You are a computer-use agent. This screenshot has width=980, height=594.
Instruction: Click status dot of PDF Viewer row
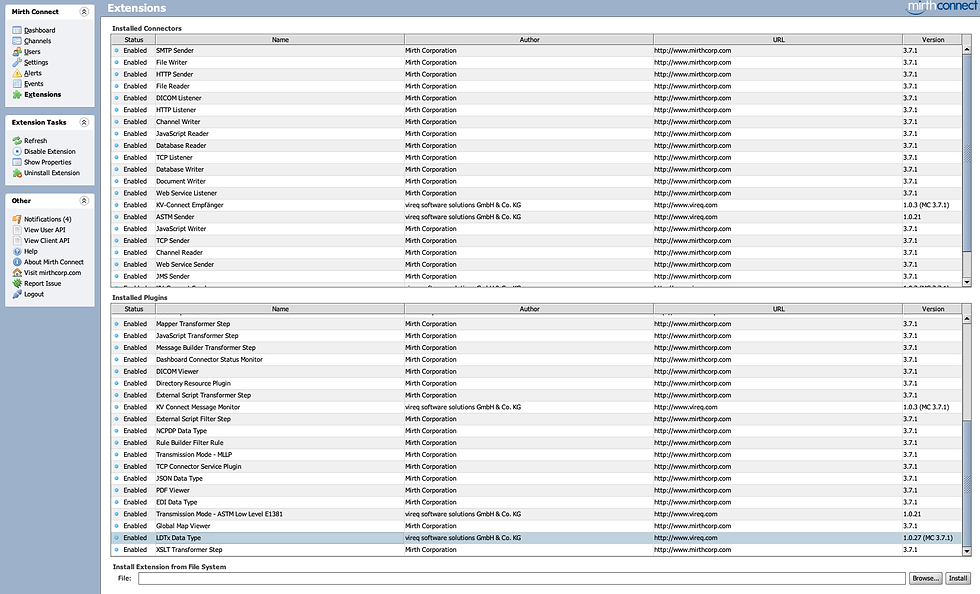116,490
